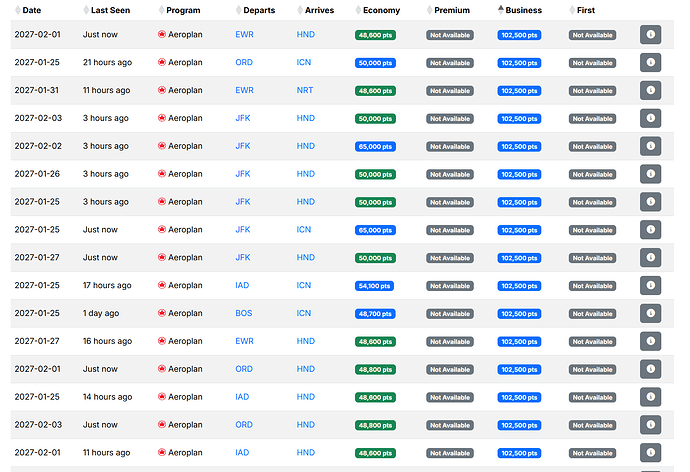Click 50,000 pts badge in ORD to ICN row
Image resolution: width=690 pixels, height=472 pixels.
point(375,63)
